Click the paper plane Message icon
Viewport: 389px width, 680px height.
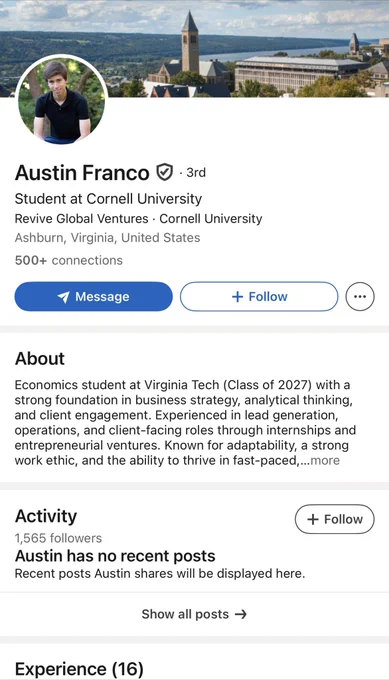pos(64,297)
